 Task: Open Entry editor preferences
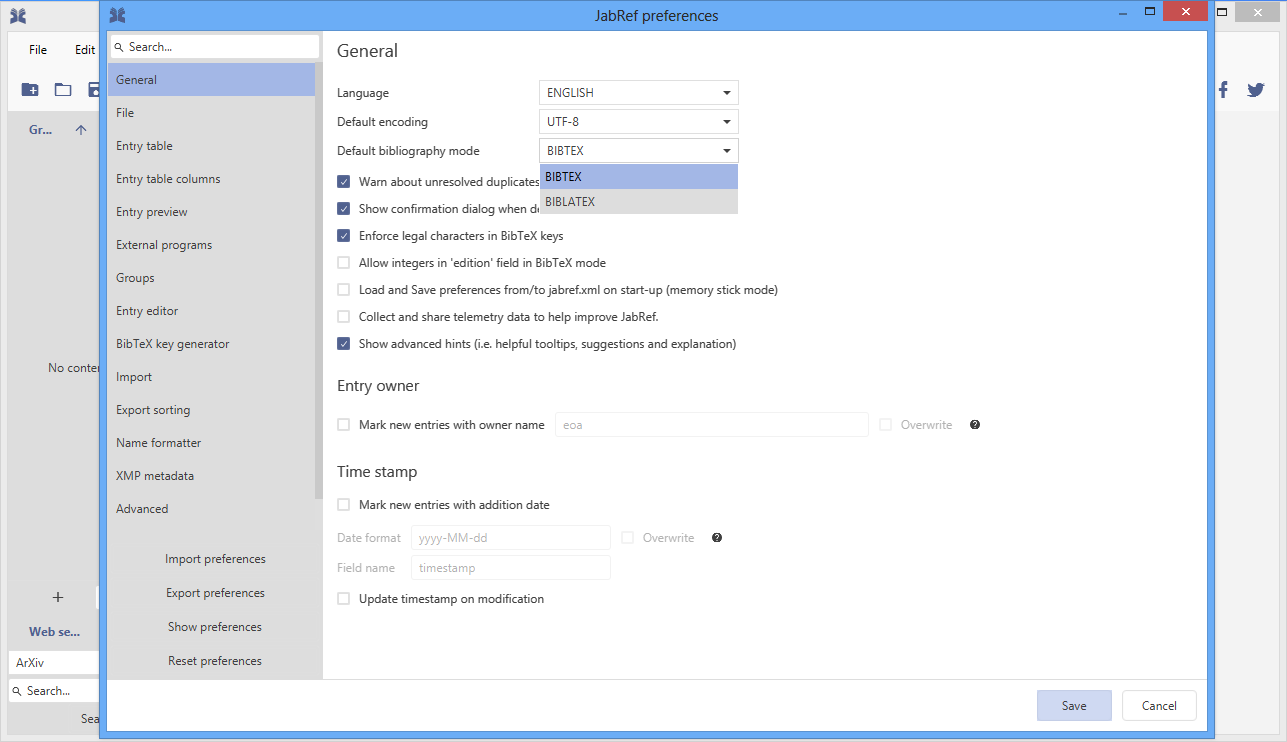211,311
